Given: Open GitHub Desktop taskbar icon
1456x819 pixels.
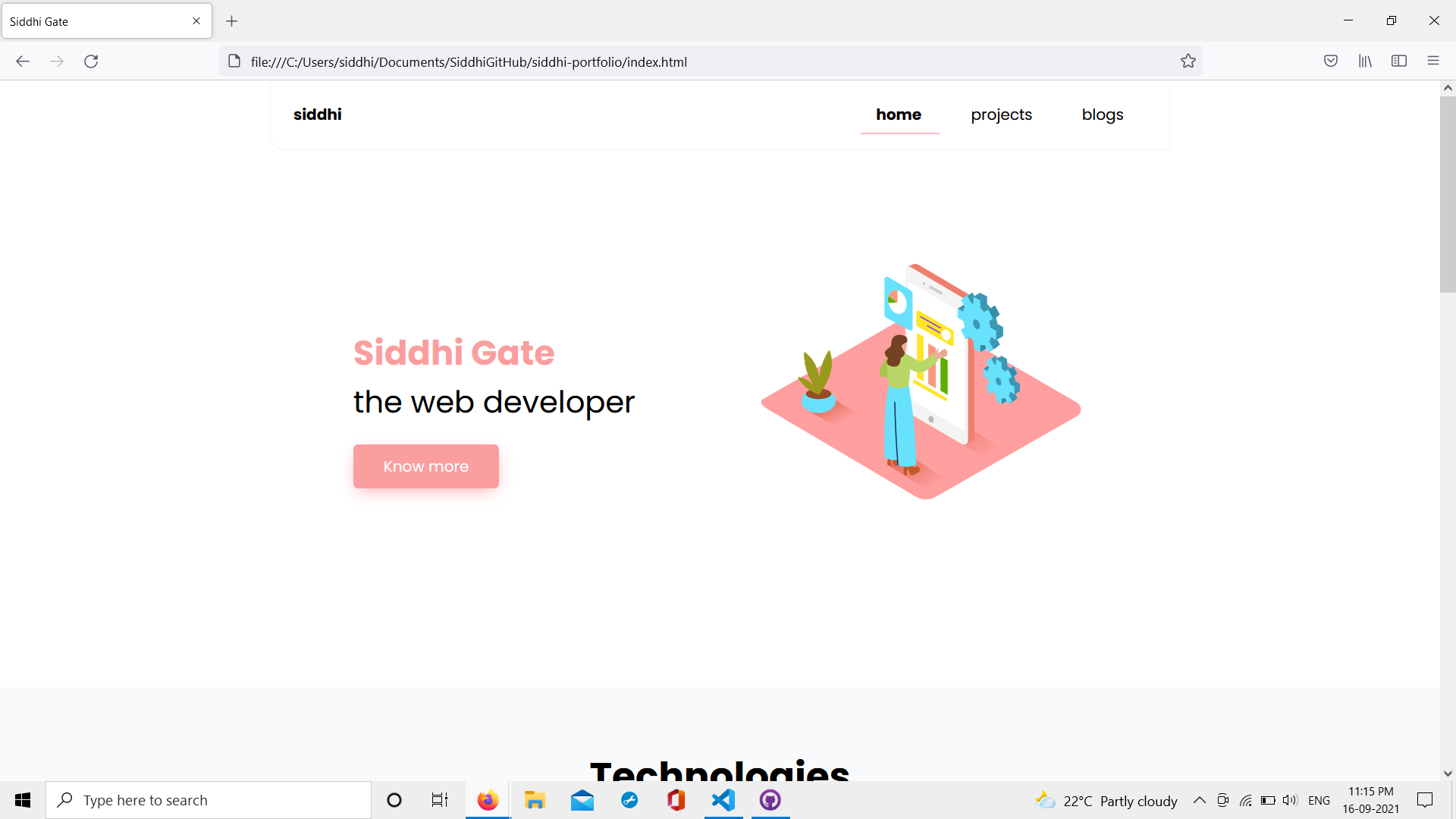Looking at the screenshot, I should [x=770, y=800].
